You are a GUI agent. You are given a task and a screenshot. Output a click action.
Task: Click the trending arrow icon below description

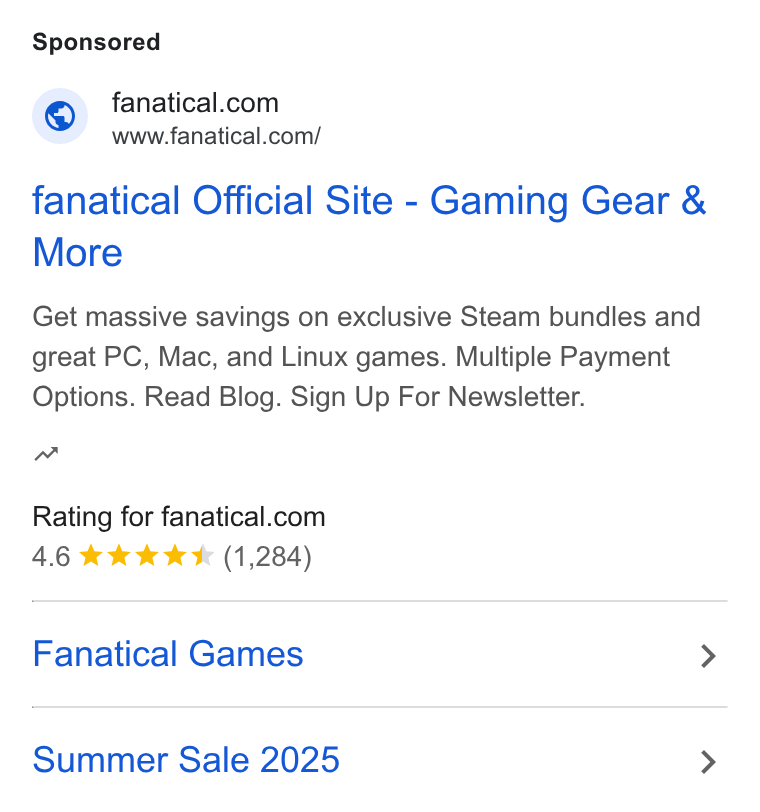47,454
